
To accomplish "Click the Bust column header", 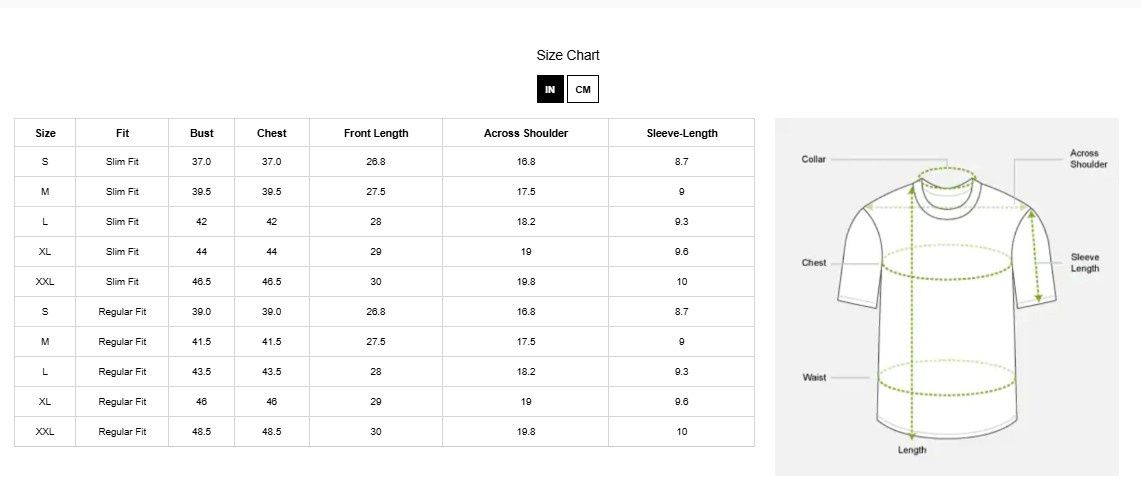I will (x=202, y=133).
